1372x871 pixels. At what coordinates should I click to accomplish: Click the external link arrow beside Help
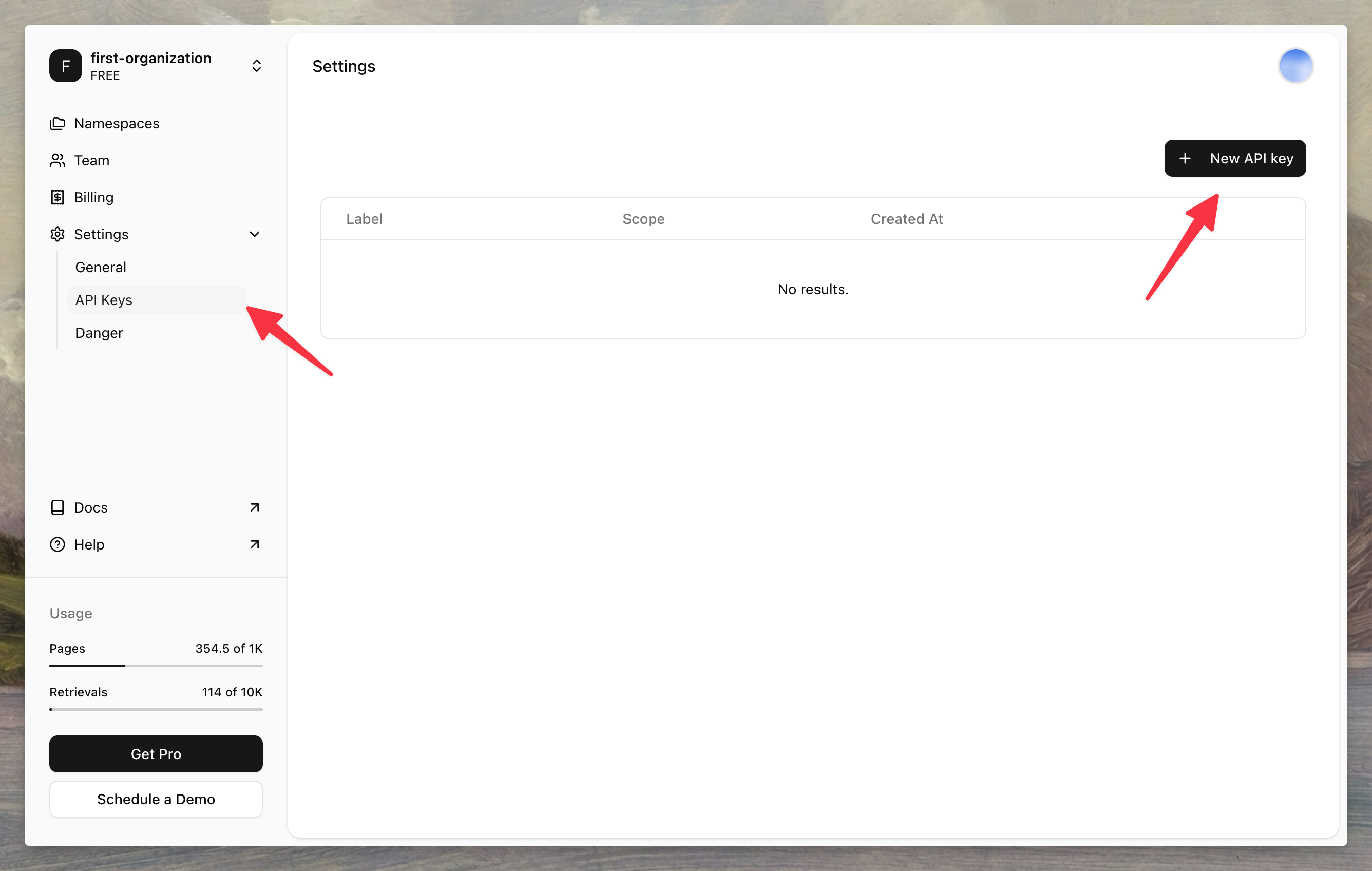click(x=255, y=544)
